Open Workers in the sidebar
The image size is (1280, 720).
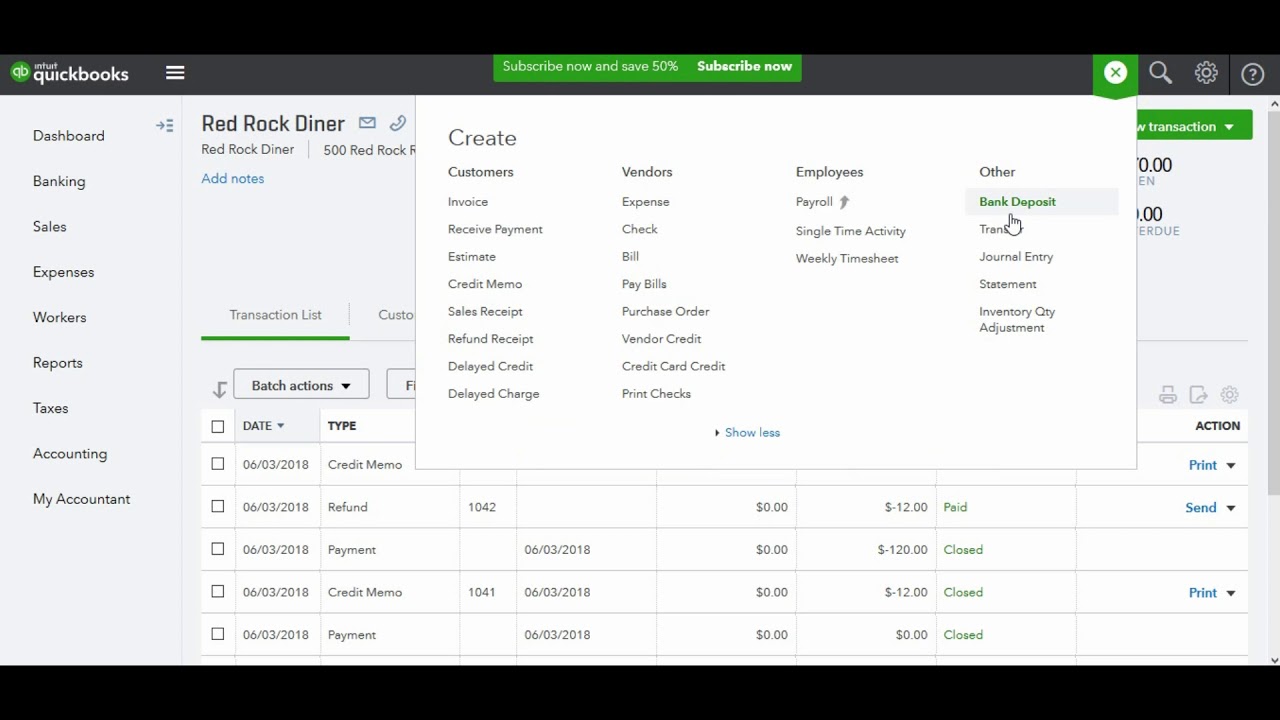tap(59, 317)
